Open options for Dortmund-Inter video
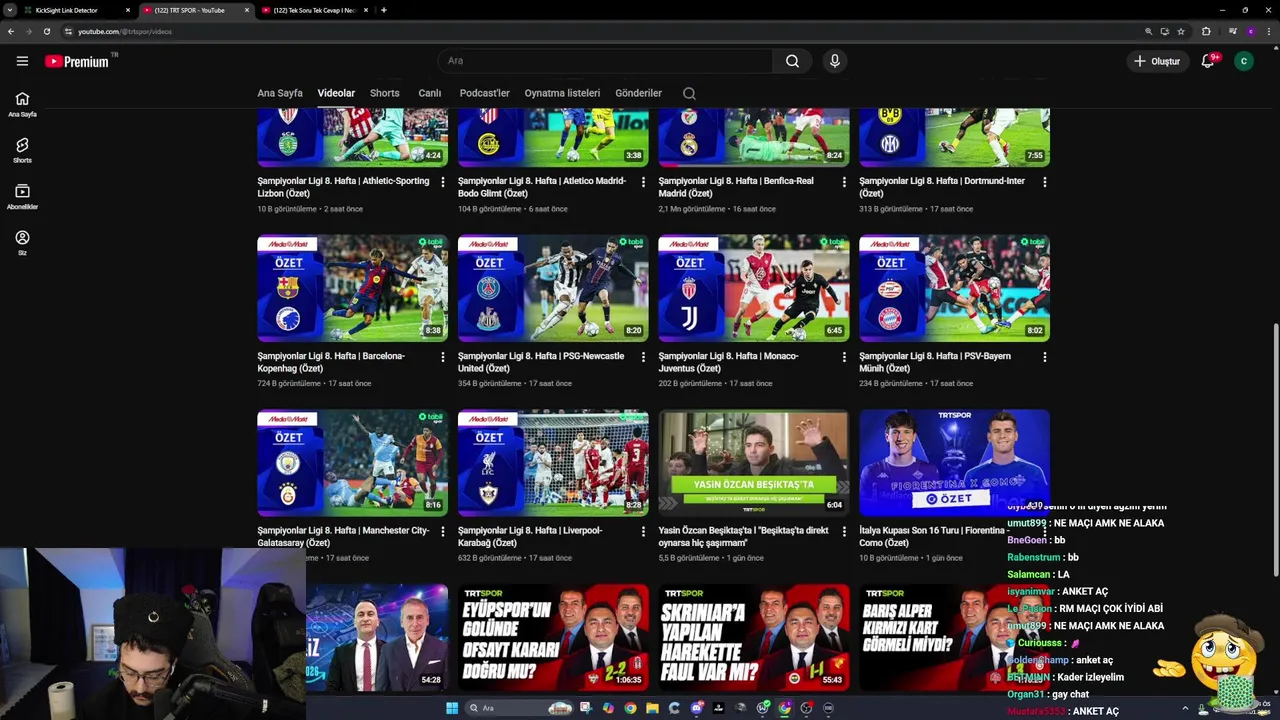Image resolution: width=1280 pixels, height=720 pixels. pos(1045,182)
